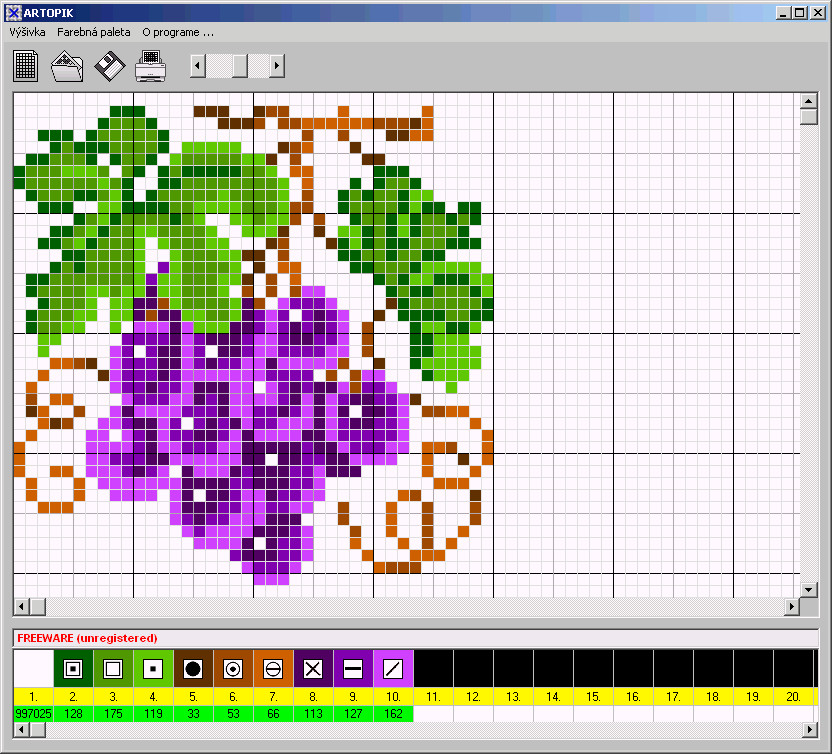Close the ARTOPIK window
The image size is (832, 754).
point(818,13)
